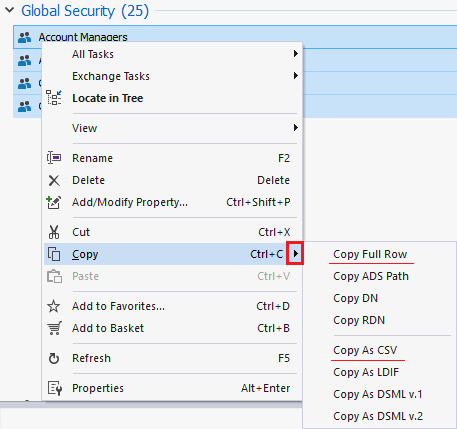Image resolution: width=457 pixels, height=429 pixels.
Task: Select the Account Managers row
Action: [x=235, y=37]
